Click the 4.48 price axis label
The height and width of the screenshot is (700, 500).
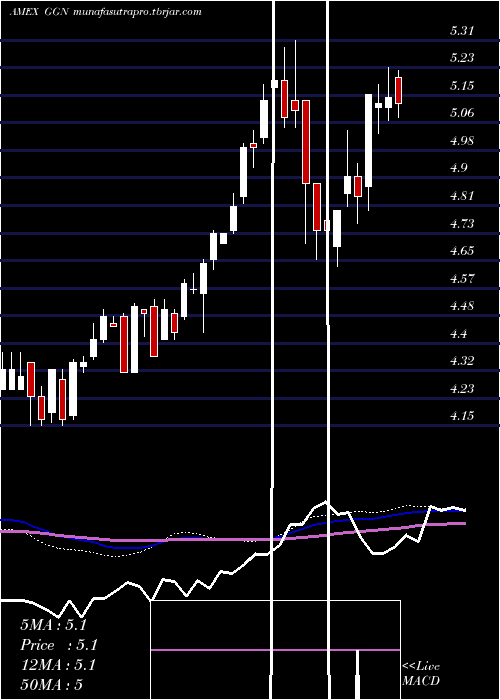pos(462,306)
